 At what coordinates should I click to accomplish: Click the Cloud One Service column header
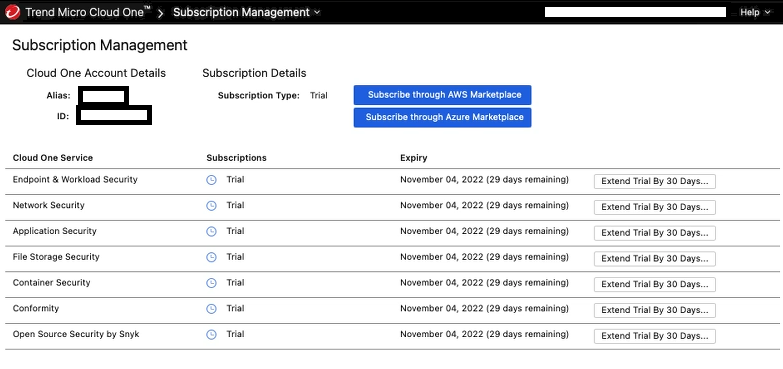(52, 158)
